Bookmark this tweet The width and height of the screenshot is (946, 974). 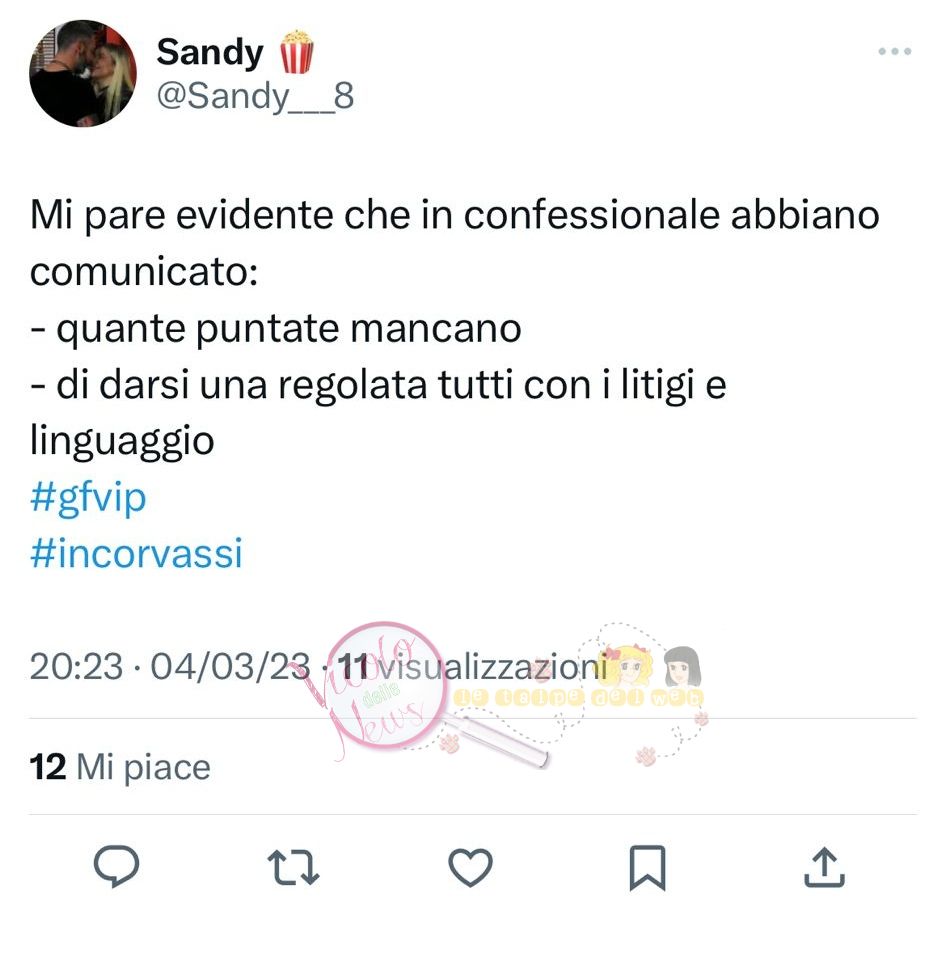[x=647, y=867]
